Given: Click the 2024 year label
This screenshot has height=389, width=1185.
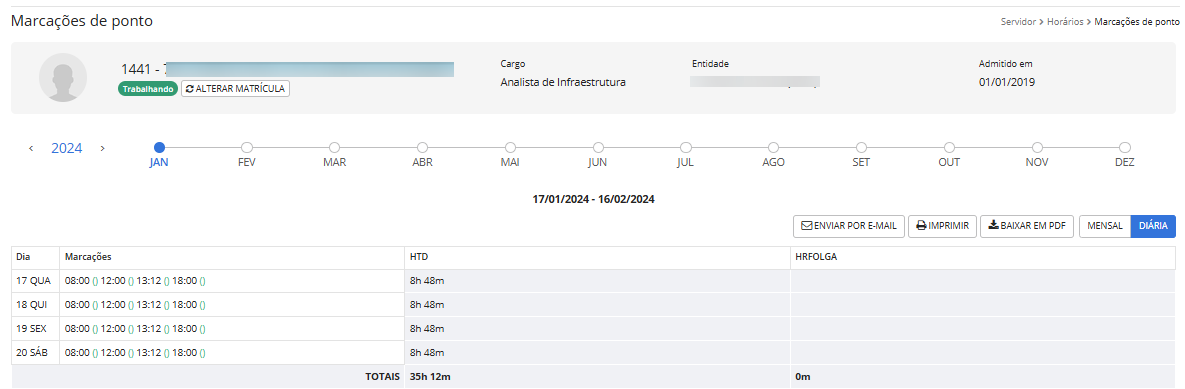Looking at the screenshot, I should coord(67,149).
